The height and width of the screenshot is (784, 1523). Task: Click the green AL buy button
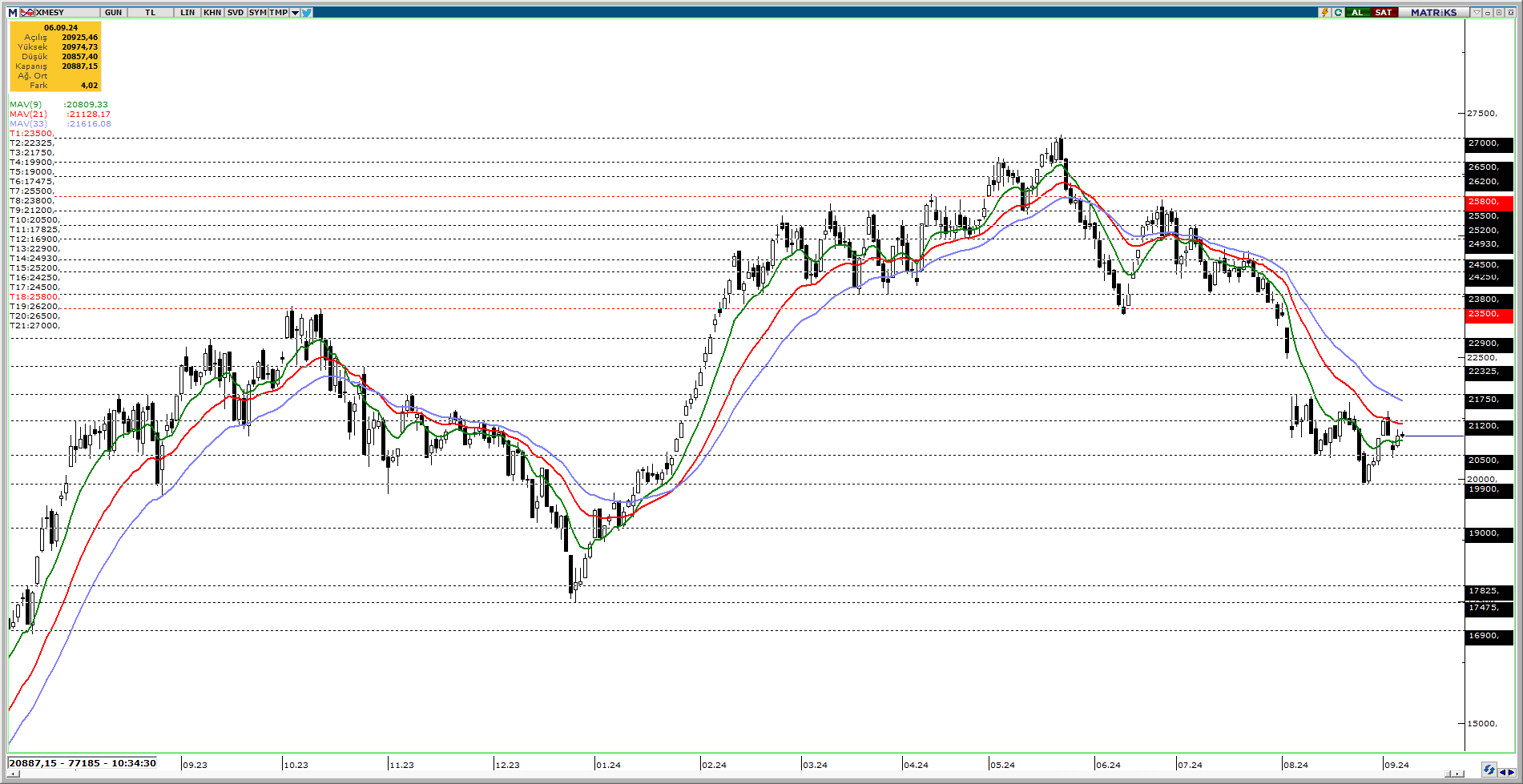1357,13
